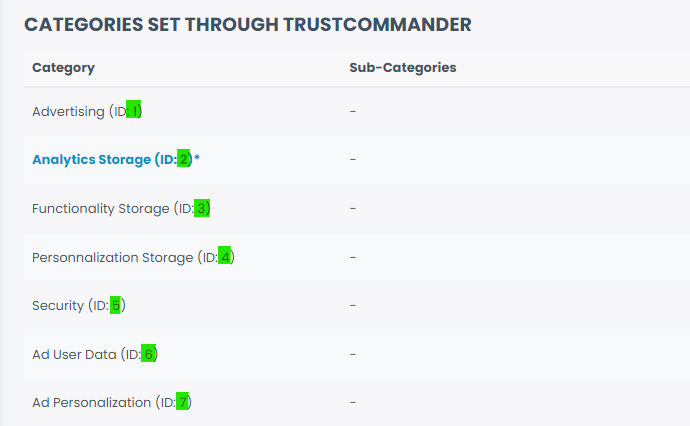The image size is (690, 426).
Task: Click the sub-category dash for Ad Personalization
Action: point(353,402)
